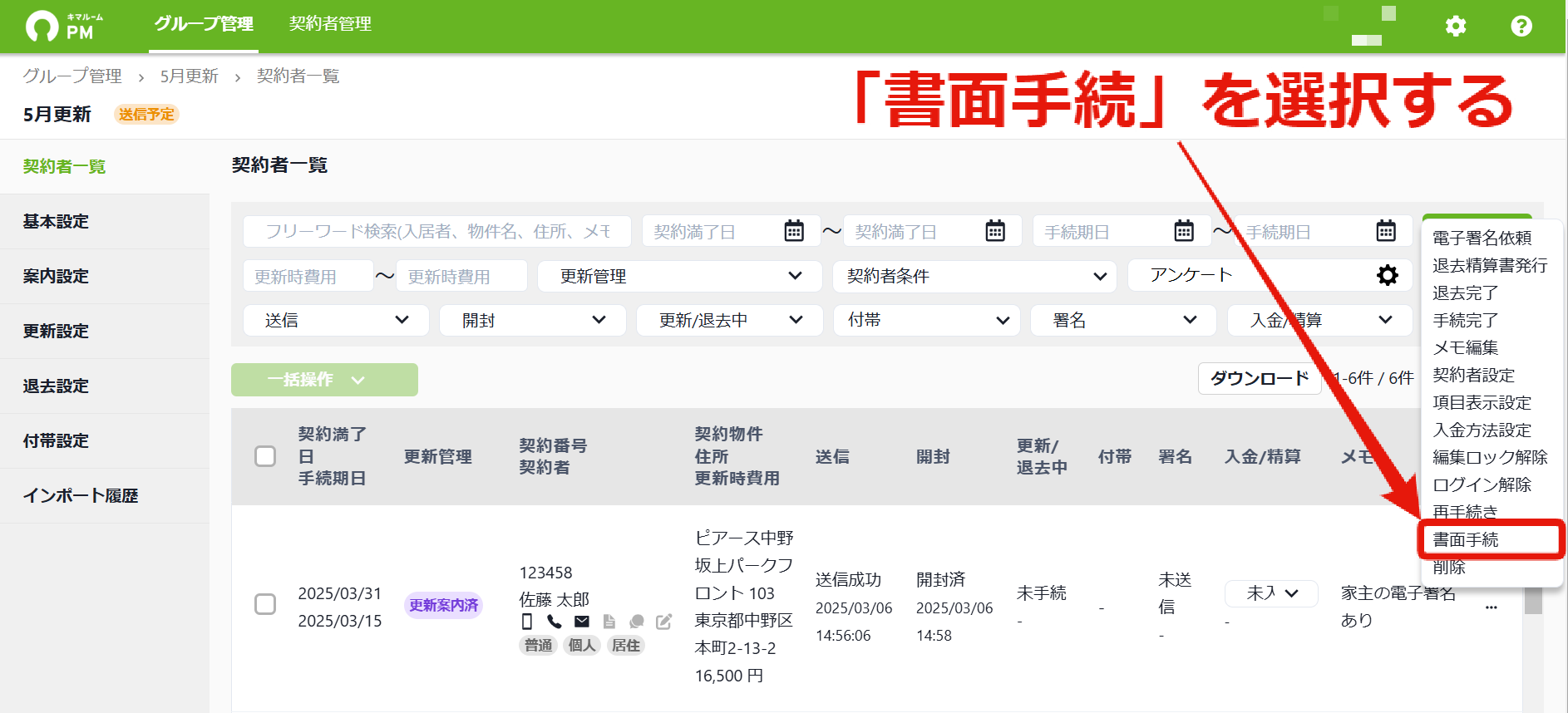
Task: Click the 5月更新 breadcrumb link
Action: [189, 76]
